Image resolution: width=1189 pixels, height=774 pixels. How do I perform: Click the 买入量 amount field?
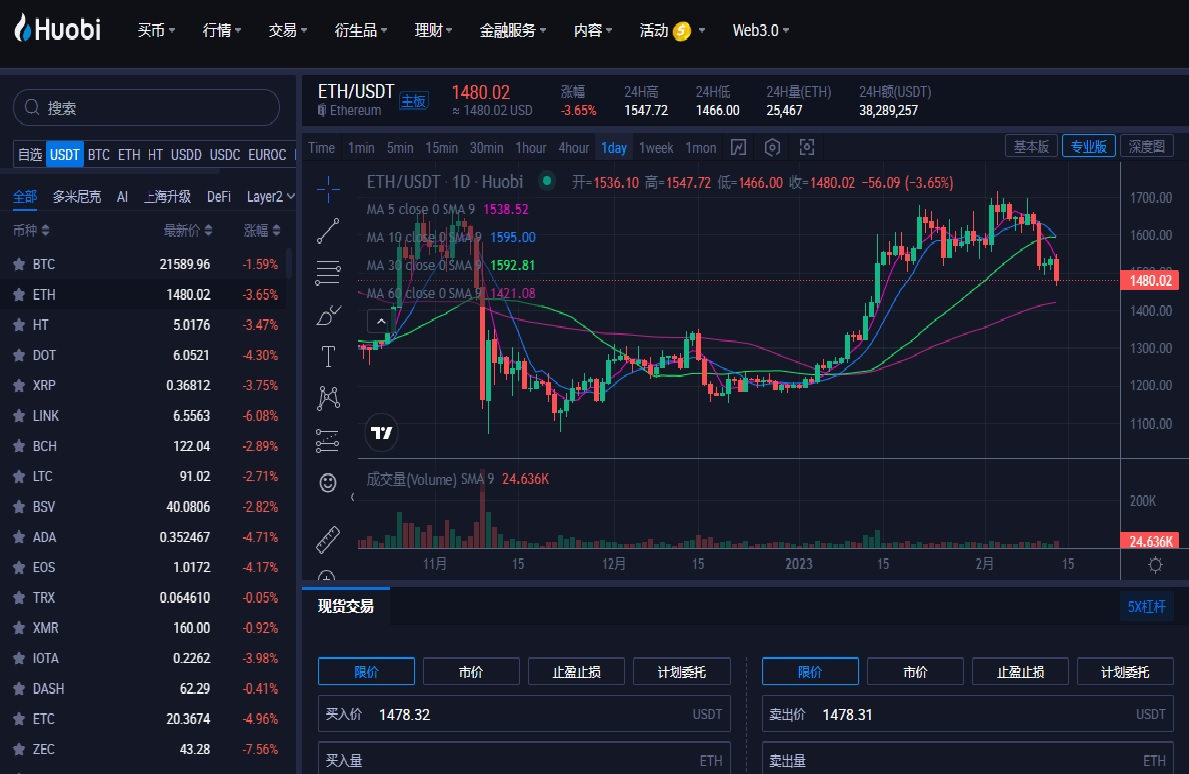tap(524, 758)
